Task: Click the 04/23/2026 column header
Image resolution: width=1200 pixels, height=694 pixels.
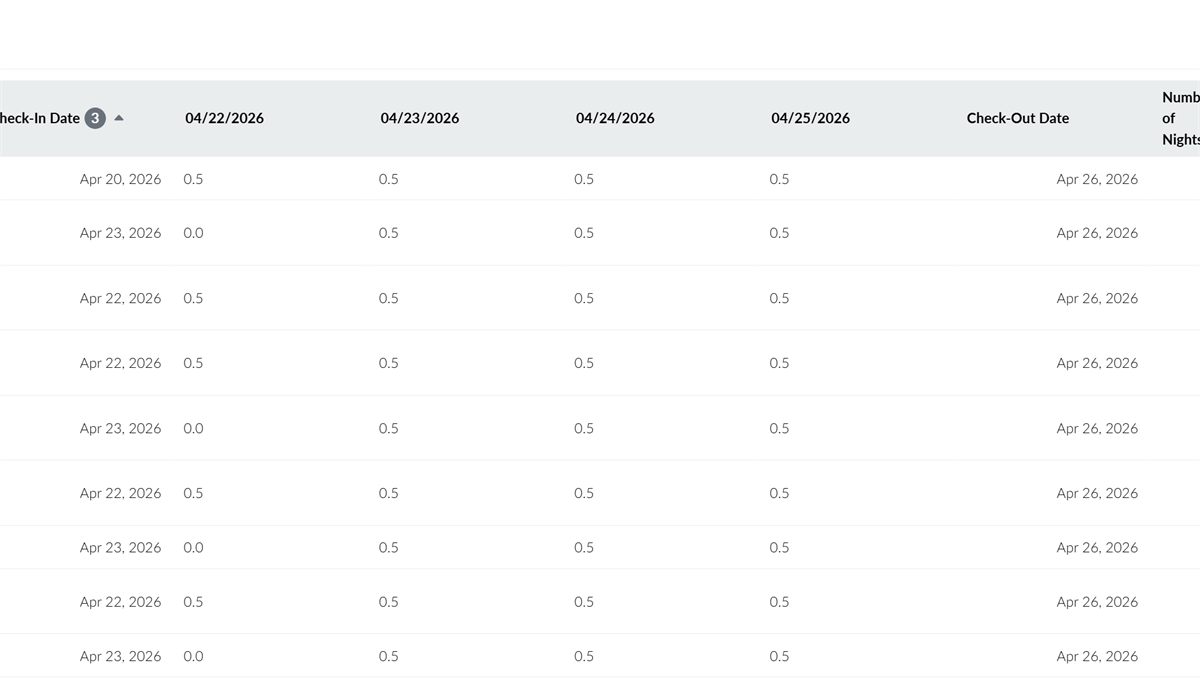Action: 419,118
